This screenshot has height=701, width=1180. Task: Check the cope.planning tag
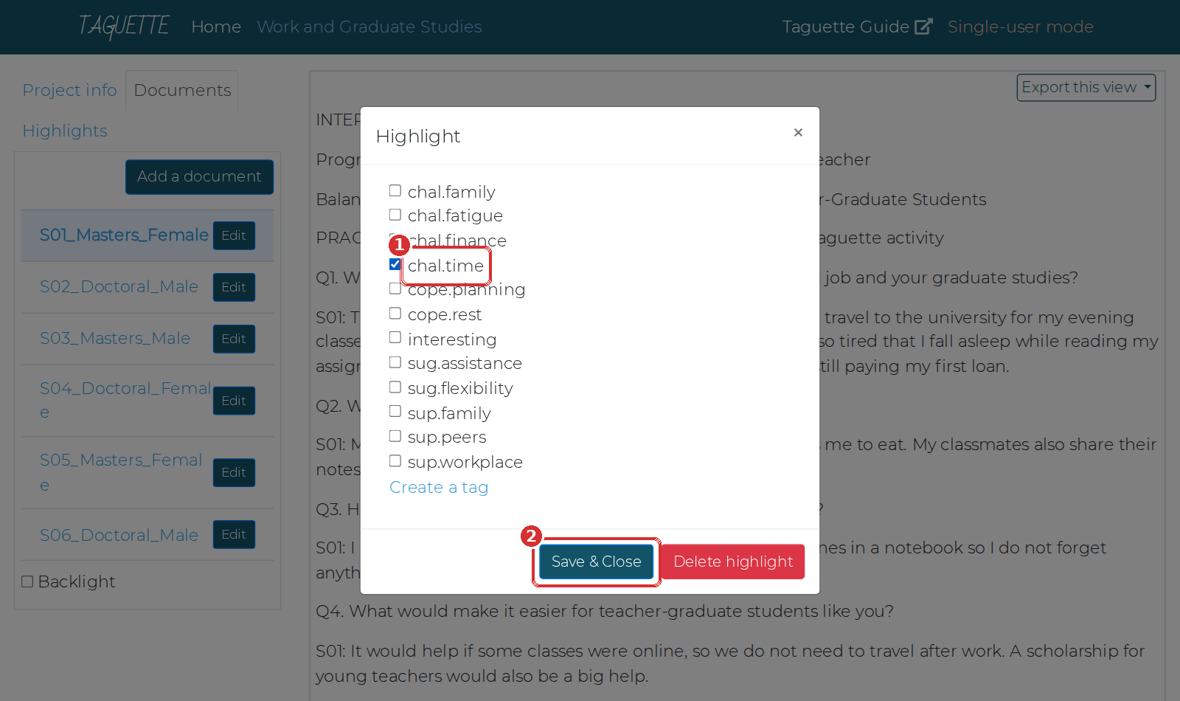click(395, 288)
